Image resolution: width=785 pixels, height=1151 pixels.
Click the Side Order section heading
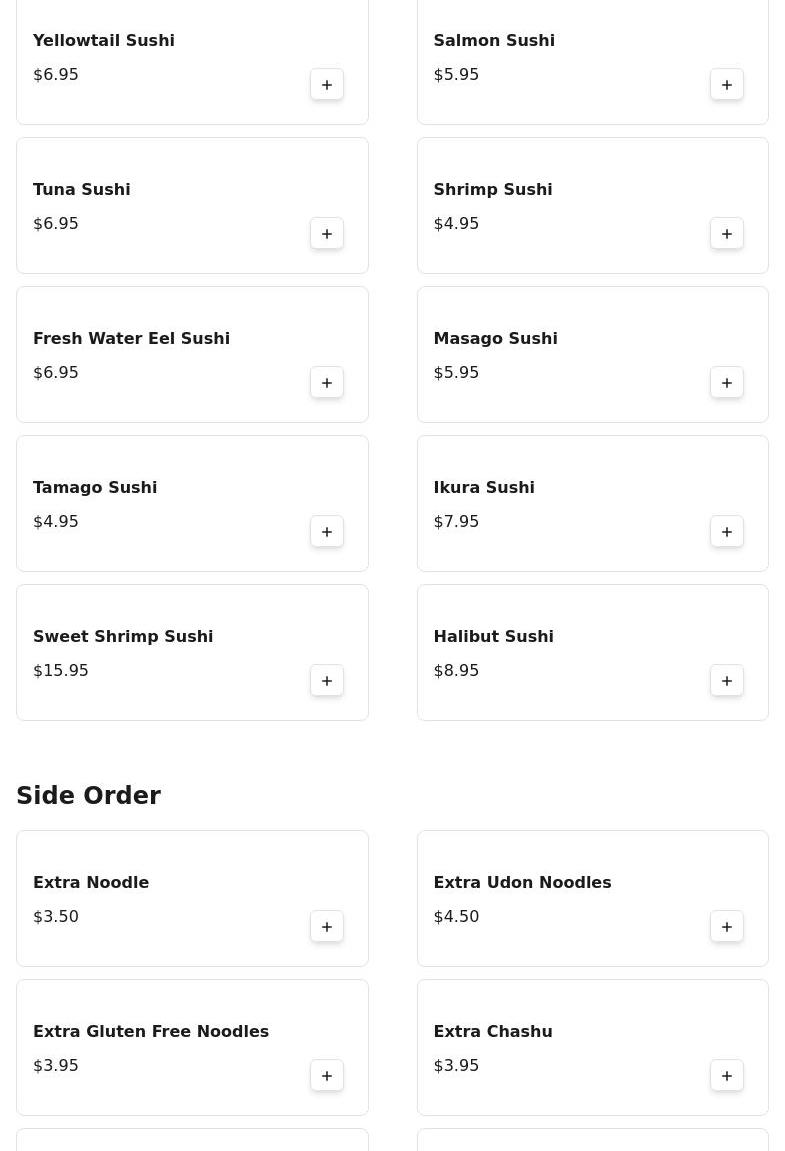88,796
